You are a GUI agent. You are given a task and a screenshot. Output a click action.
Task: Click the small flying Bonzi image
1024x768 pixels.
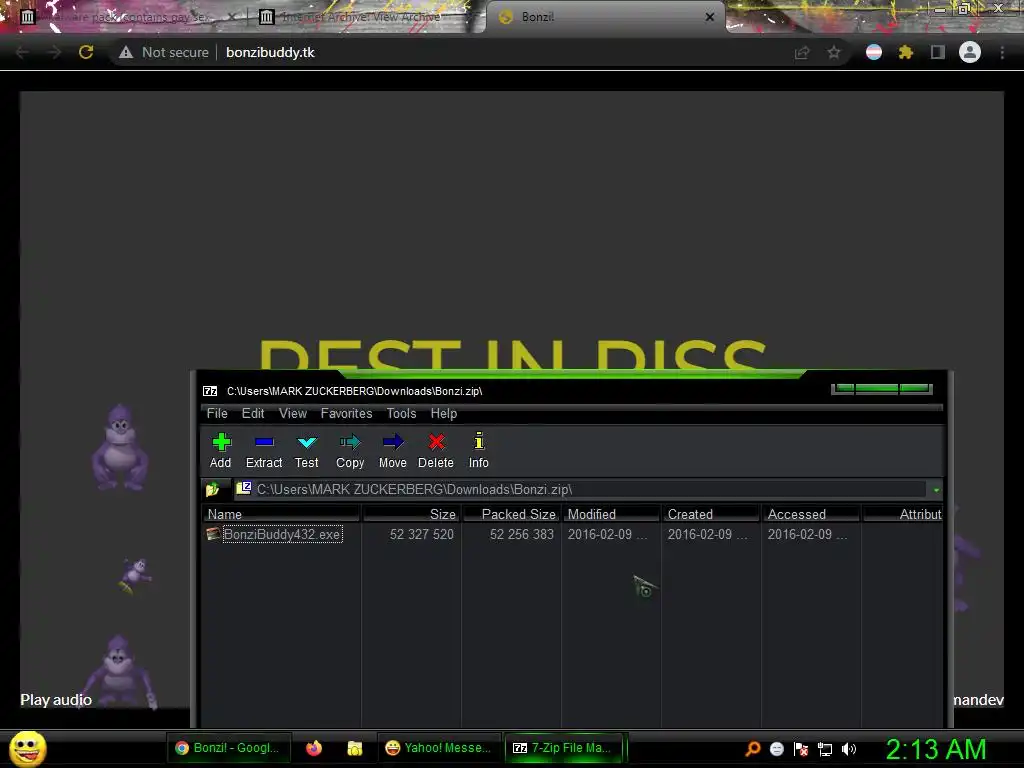[x=135, y=575]
